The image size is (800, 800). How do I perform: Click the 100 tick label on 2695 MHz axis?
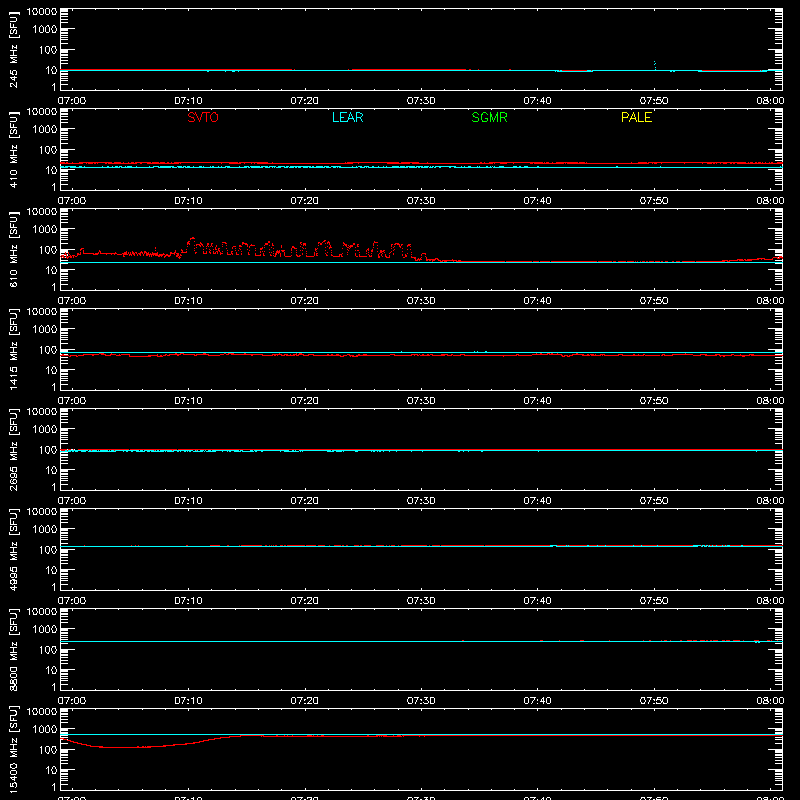point(48,449)
